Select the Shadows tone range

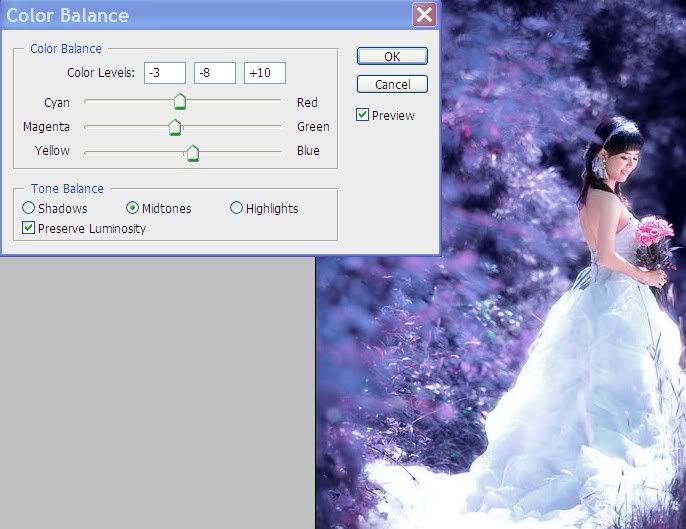point(29,208)
